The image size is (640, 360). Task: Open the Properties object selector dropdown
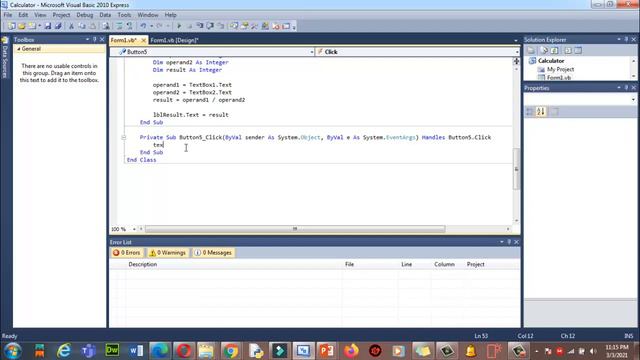[x=633, y=99]
